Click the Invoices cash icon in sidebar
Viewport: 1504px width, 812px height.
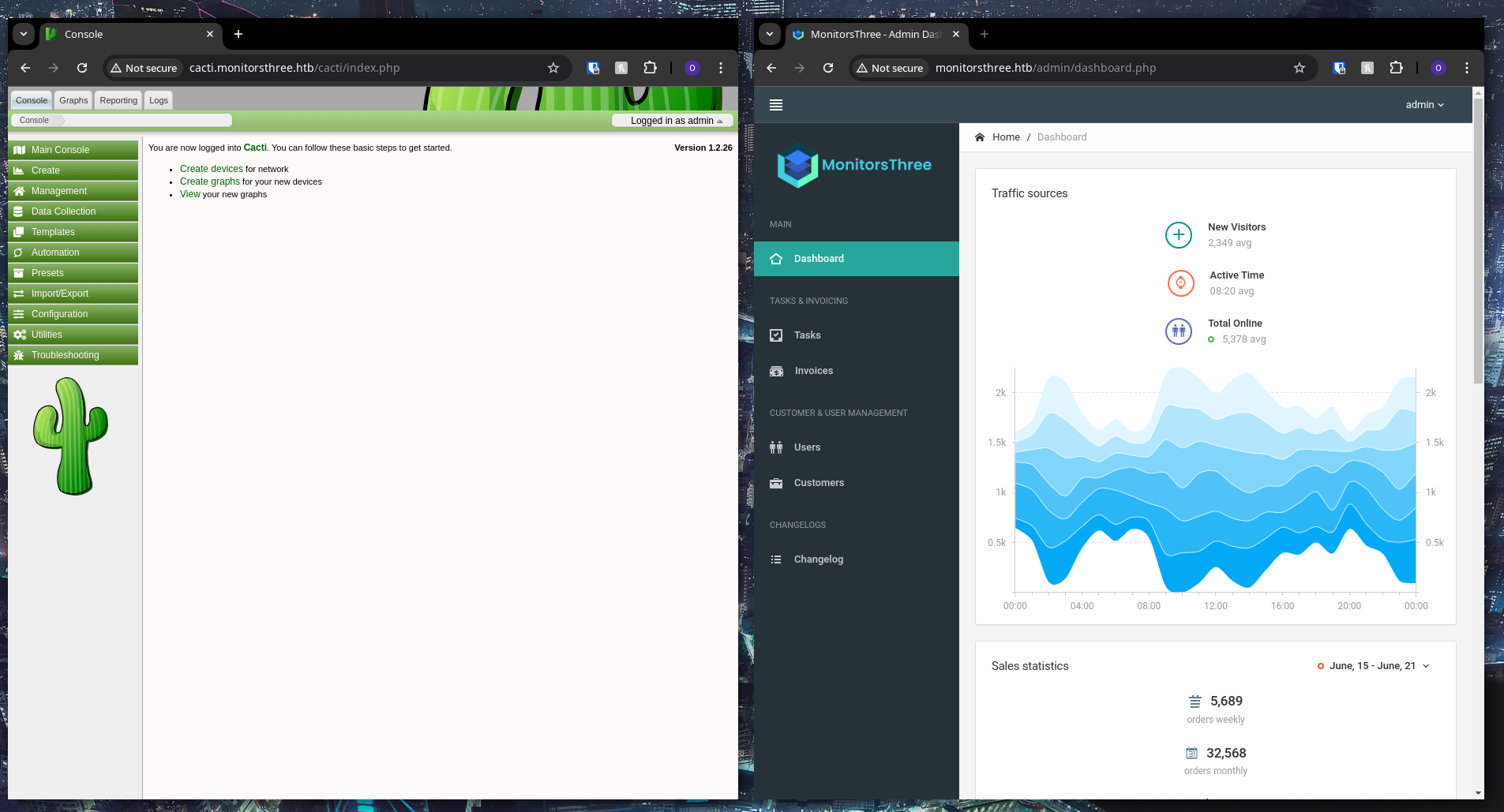[776, 371]
